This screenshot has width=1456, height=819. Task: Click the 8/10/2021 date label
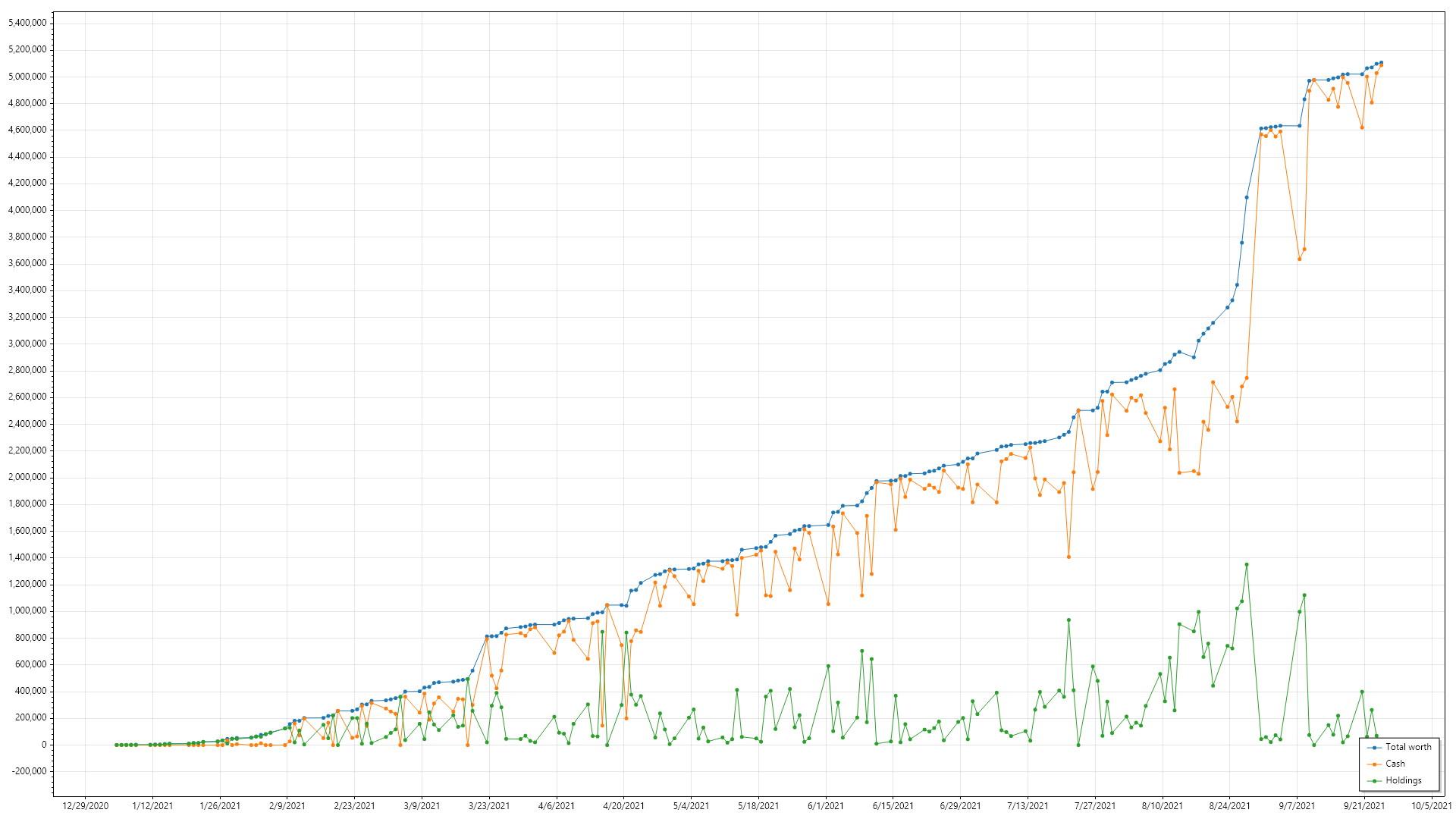pyautogui.click(x=1162, y=806)
